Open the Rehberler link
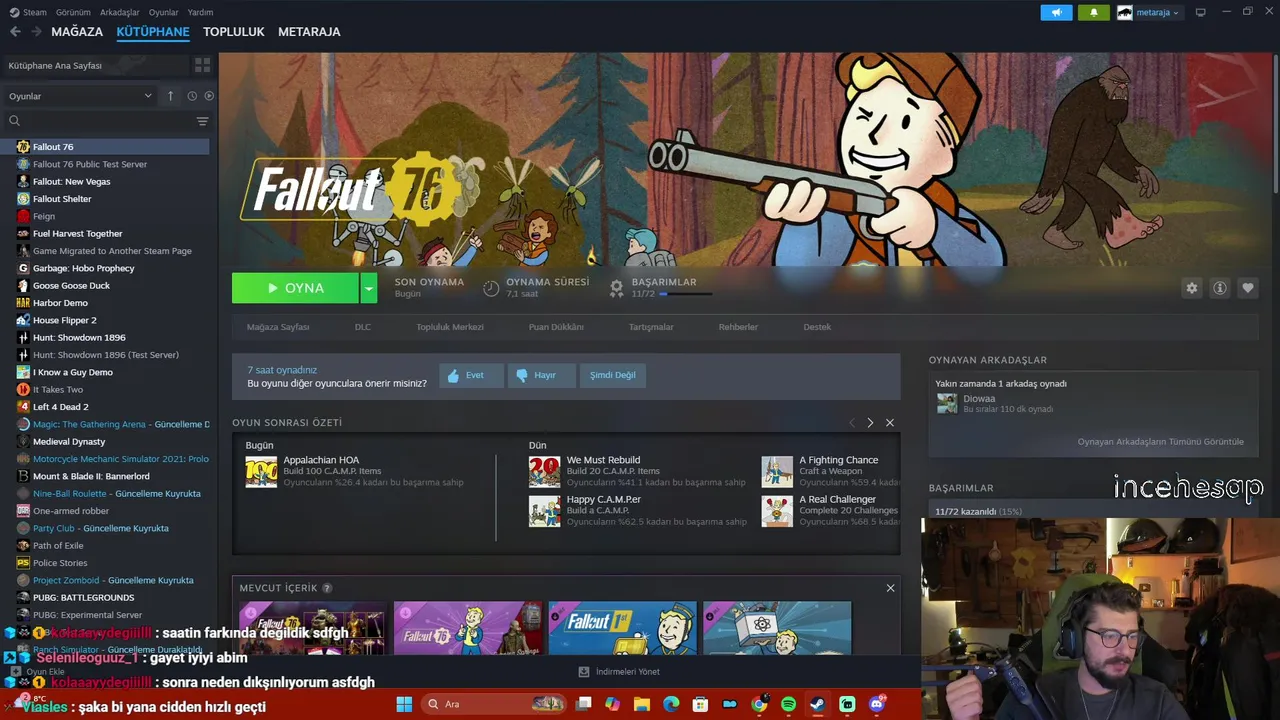This screenshot has height=720, width=1280. [738, 327]
